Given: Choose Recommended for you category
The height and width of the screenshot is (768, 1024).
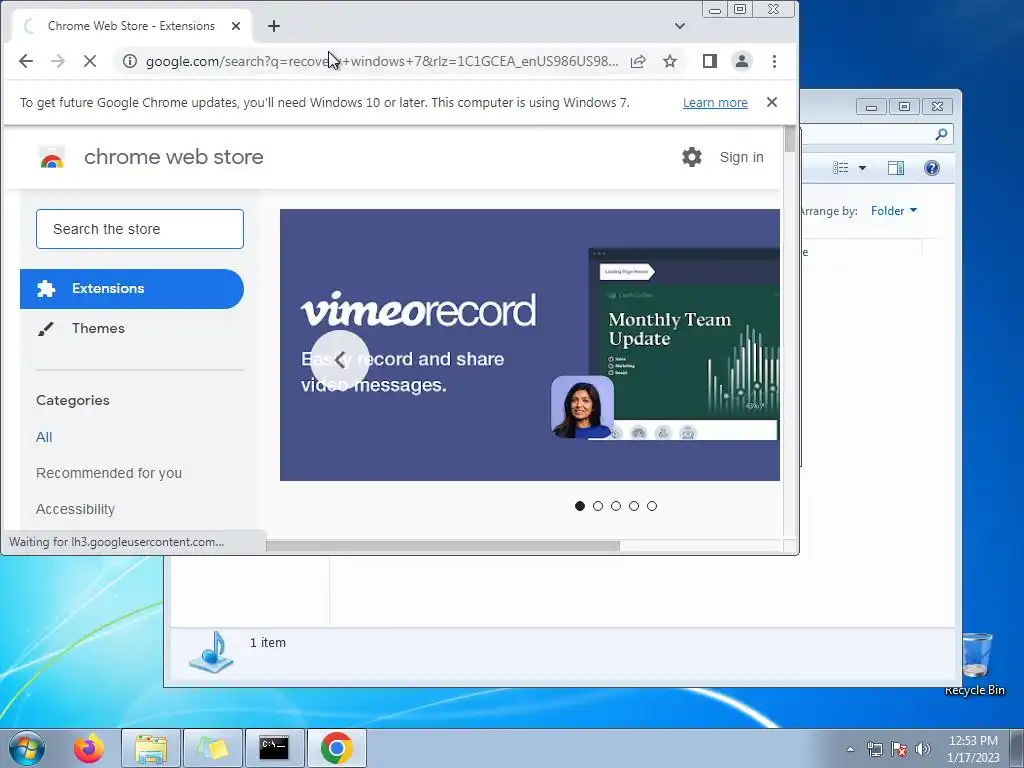Looking at the screenshot, I should [109, 473].
